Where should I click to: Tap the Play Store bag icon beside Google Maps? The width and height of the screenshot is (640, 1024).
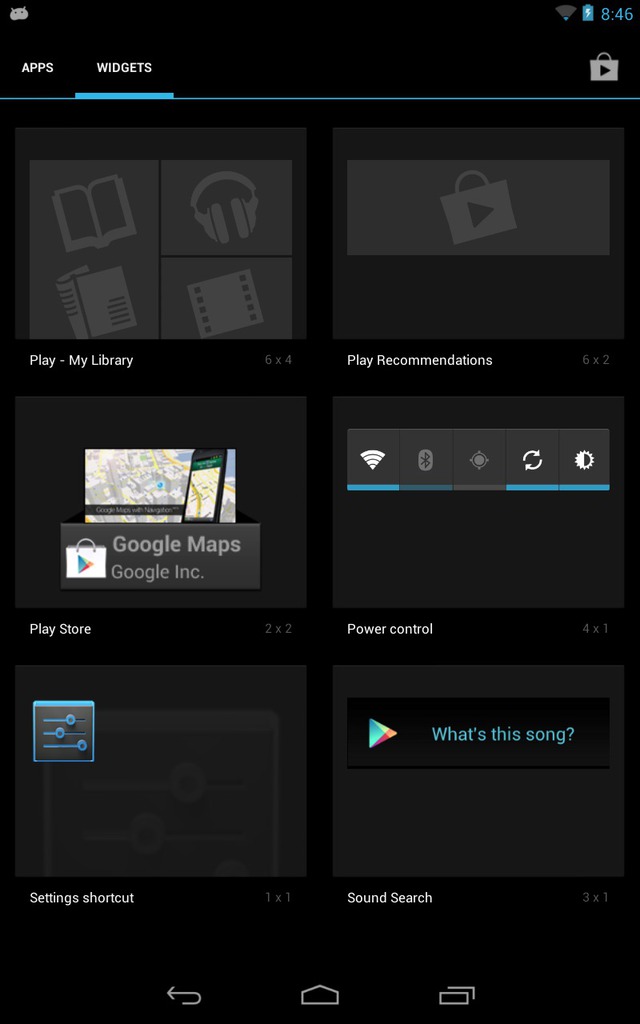tap(86, 558)
